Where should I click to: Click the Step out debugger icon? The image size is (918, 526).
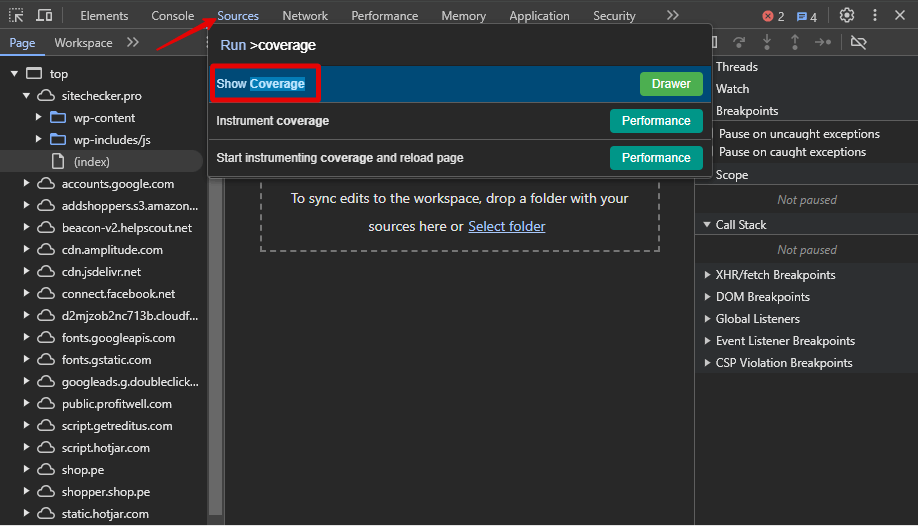point(794,42)
